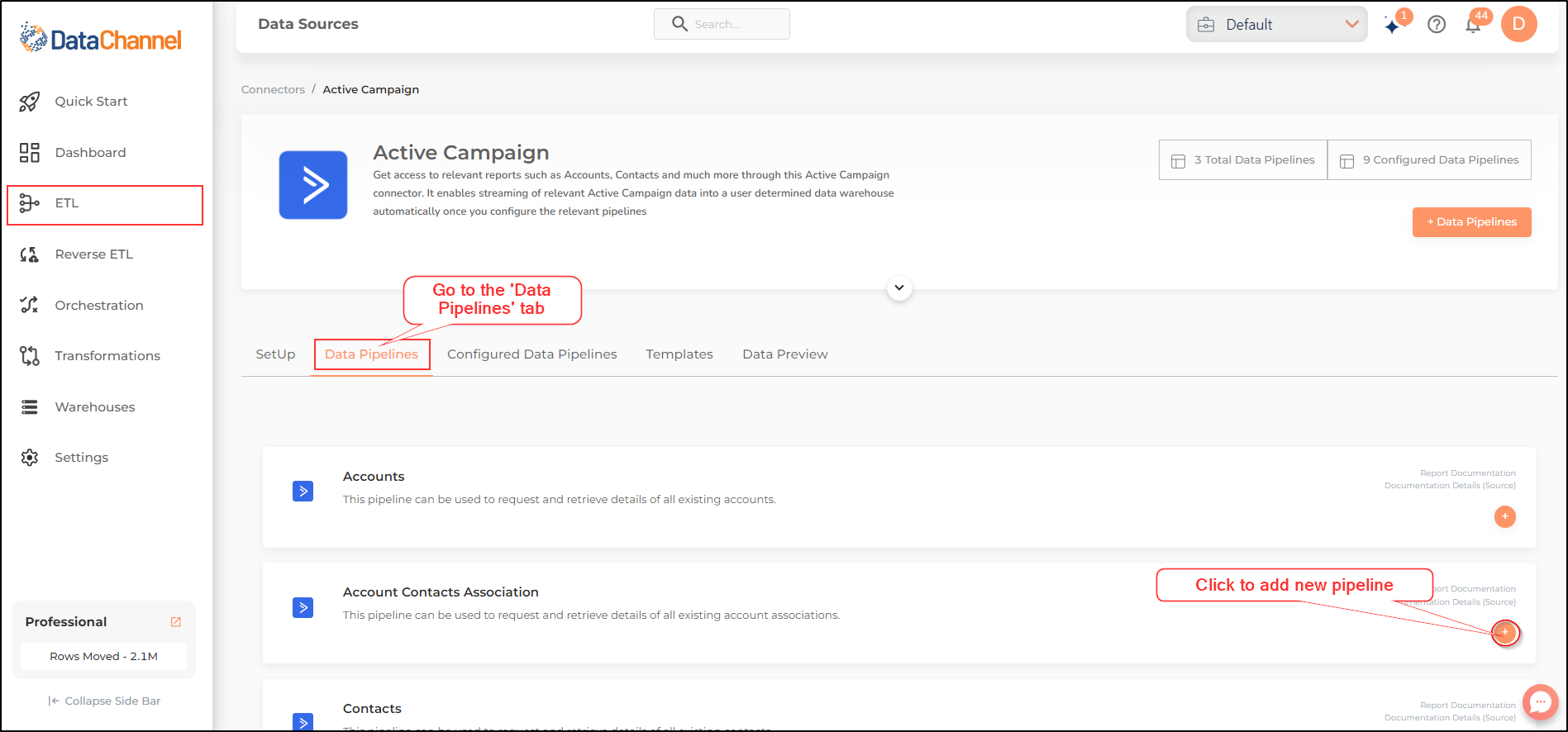Click the Active Campaign connector logo
Screen dimensions: 1568x732
tap(313, 185)
